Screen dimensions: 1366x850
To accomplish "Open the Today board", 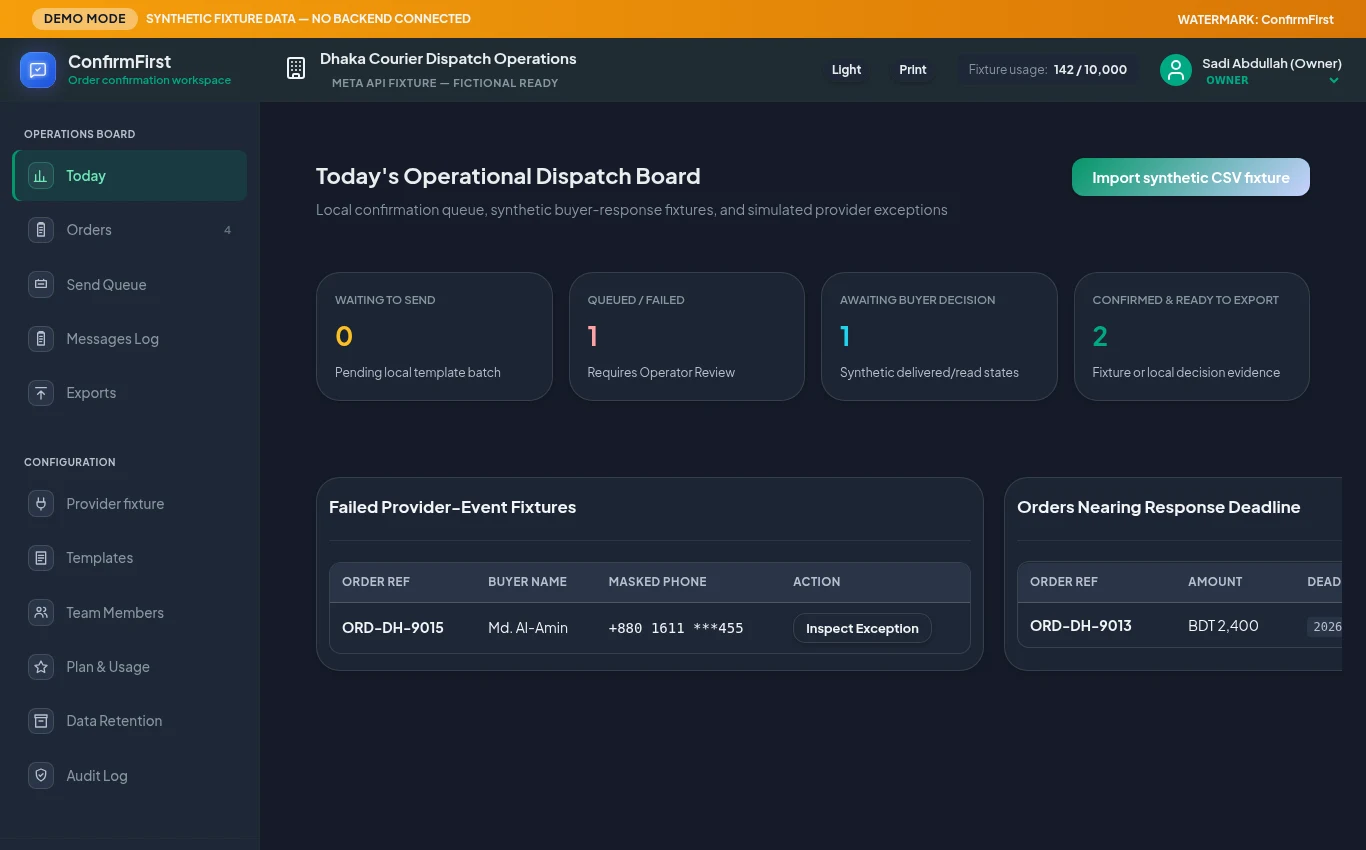I will click(130, 176).
